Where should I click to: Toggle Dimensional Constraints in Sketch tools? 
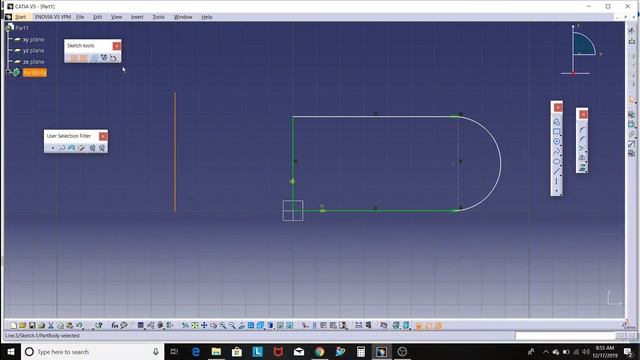[x=113, y=58]
